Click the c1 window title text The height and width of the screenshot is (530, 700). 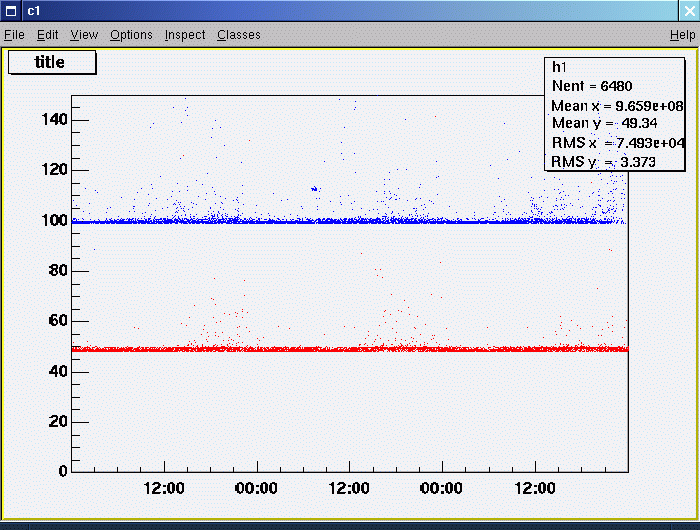tap(33, 11)
